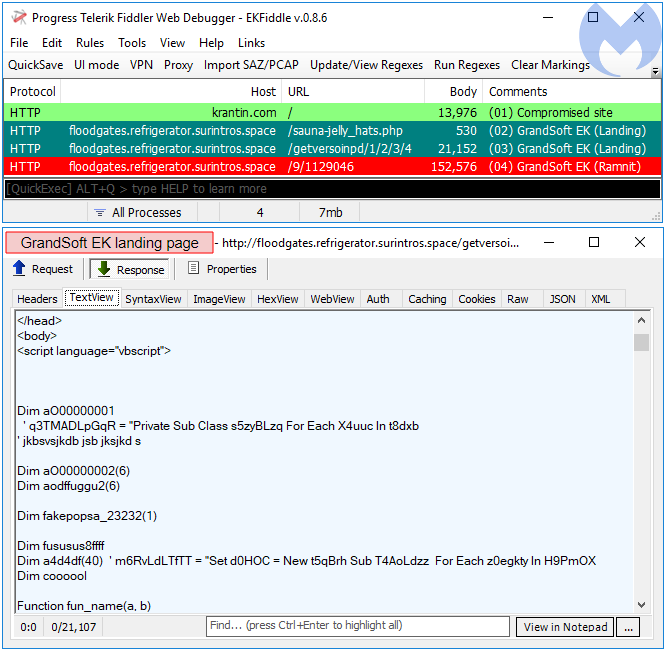This screenshot has height=652, width=665.
Task: Open the Links menu
Action: (251, 43)
